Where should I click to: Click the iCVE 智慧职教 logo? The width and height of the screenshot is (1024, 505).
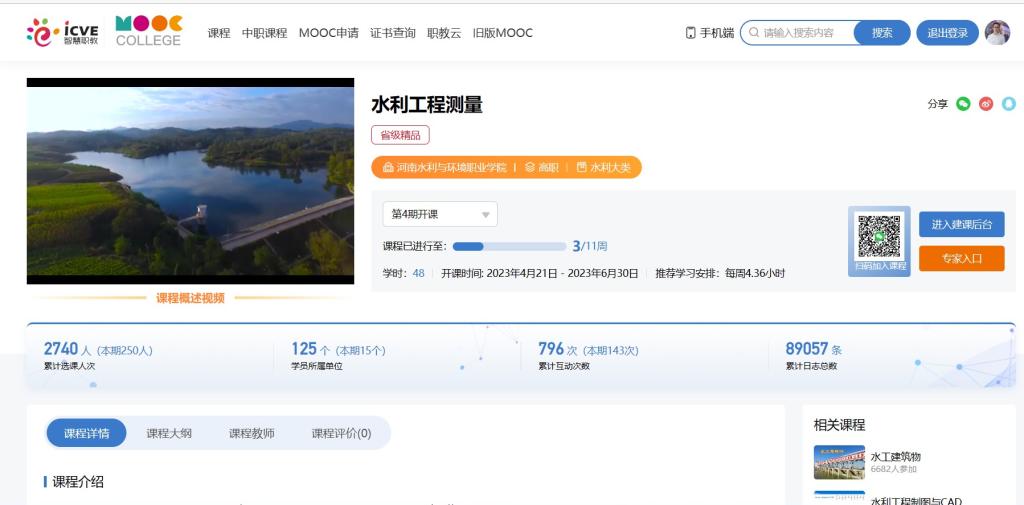[x=63, y=32]
